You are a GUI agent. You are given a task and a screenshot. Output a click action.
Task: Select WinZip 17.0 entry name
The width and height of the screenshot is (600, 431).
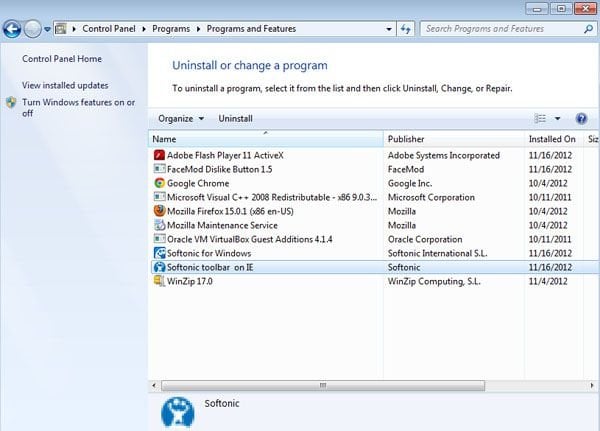[189, 281]
